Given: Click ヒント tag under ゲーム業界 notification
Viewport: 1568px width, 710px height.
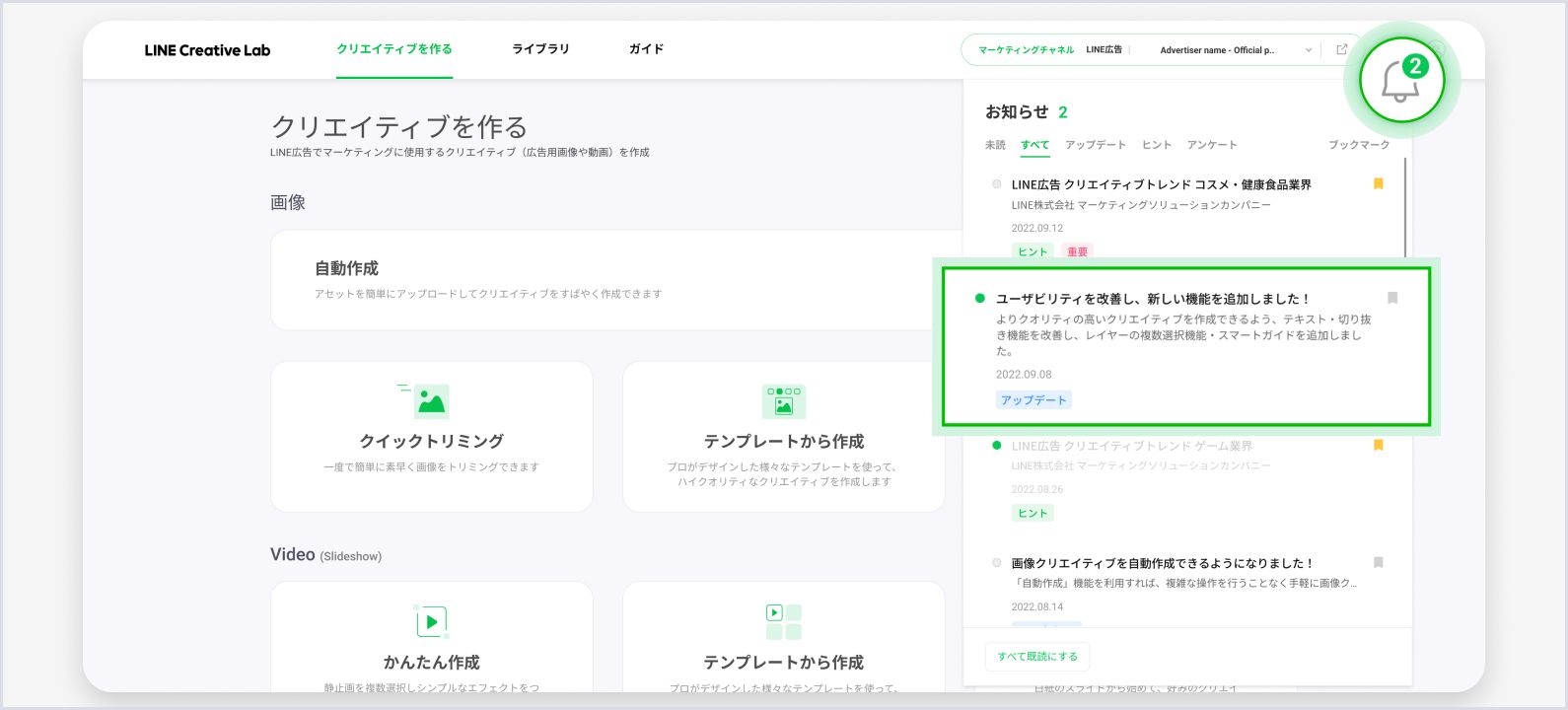Looking at the screenshot, I should [1033, 513].
